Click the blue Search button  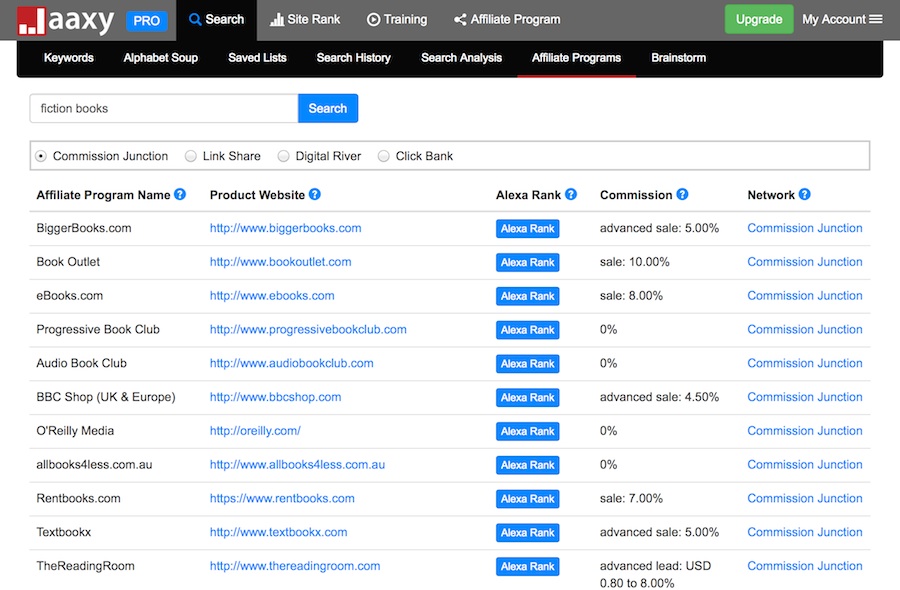tap(328, 108)
